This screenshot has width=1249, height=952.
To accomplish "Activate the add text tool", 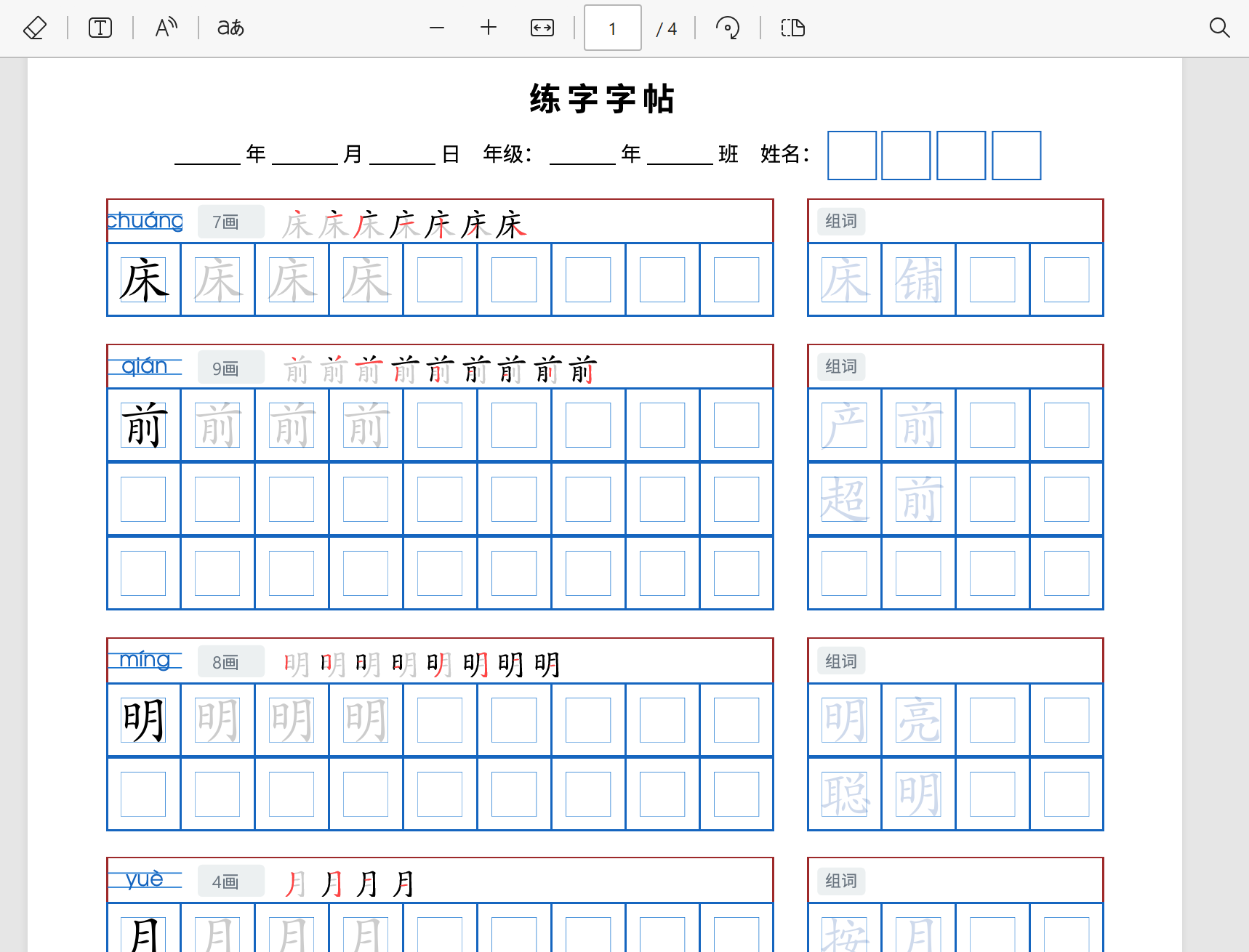I will click(100, 28).
